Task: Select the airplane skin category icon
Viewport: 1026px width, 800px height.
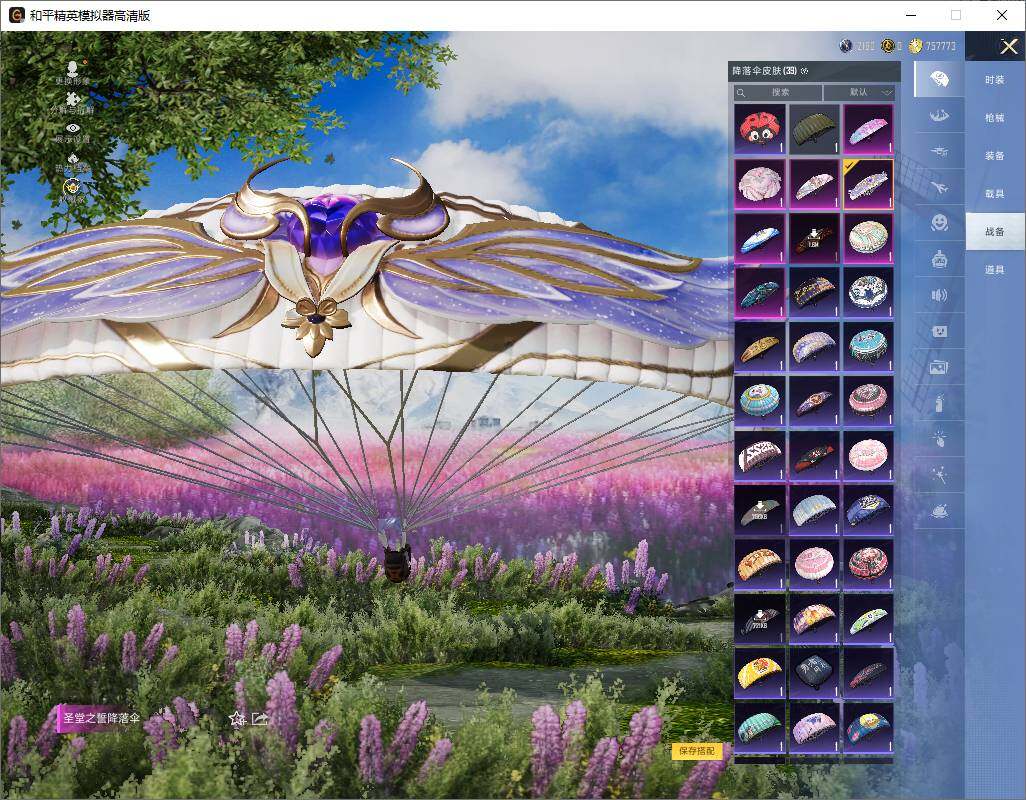Action: click(939, 188)
